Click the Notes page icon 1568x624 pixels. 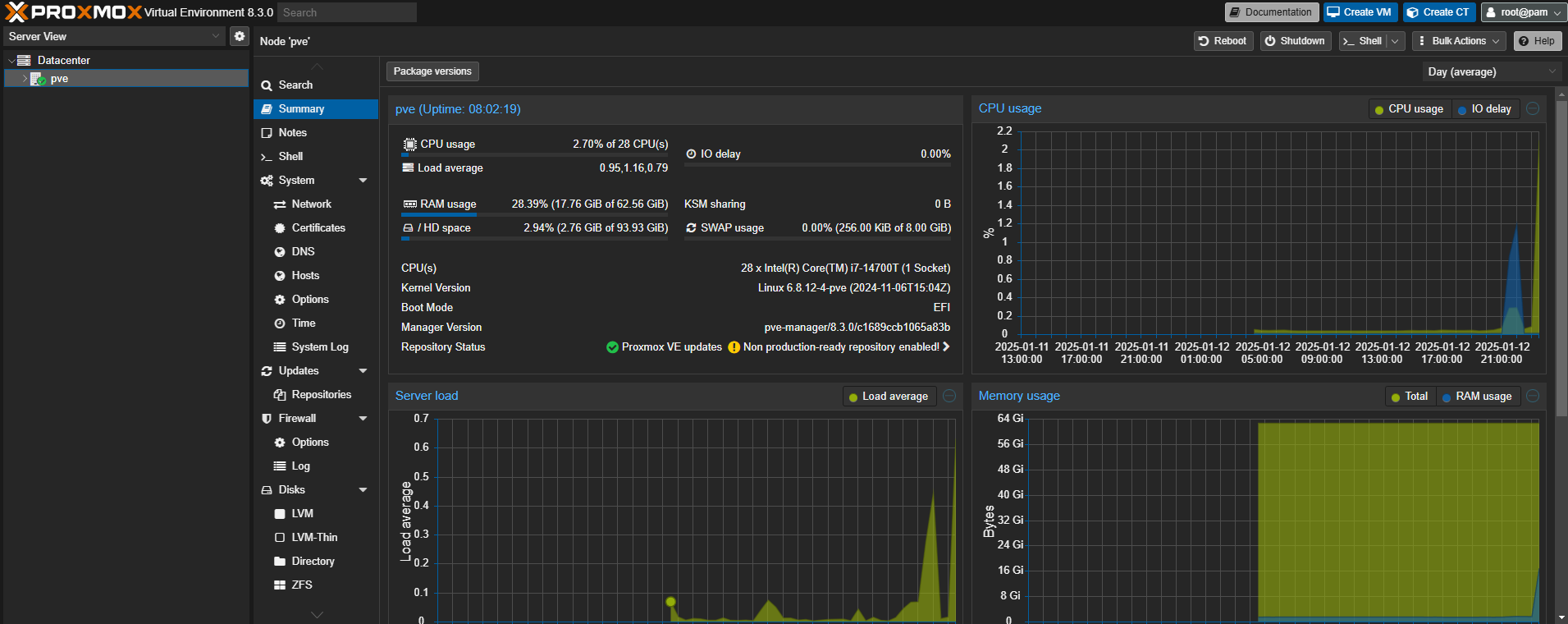pos(267,133)
